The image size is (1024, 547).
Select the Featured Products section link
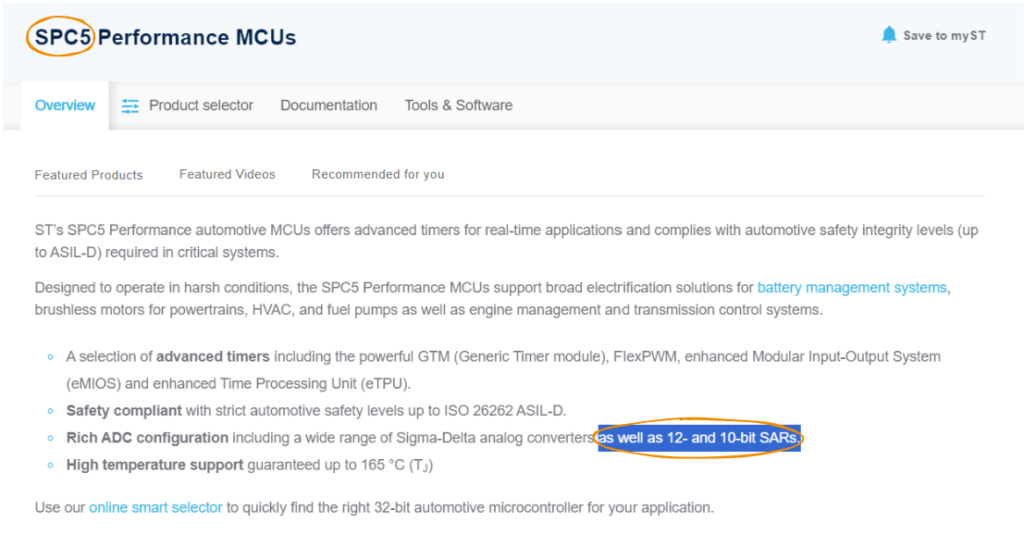[x=88, y=175]
